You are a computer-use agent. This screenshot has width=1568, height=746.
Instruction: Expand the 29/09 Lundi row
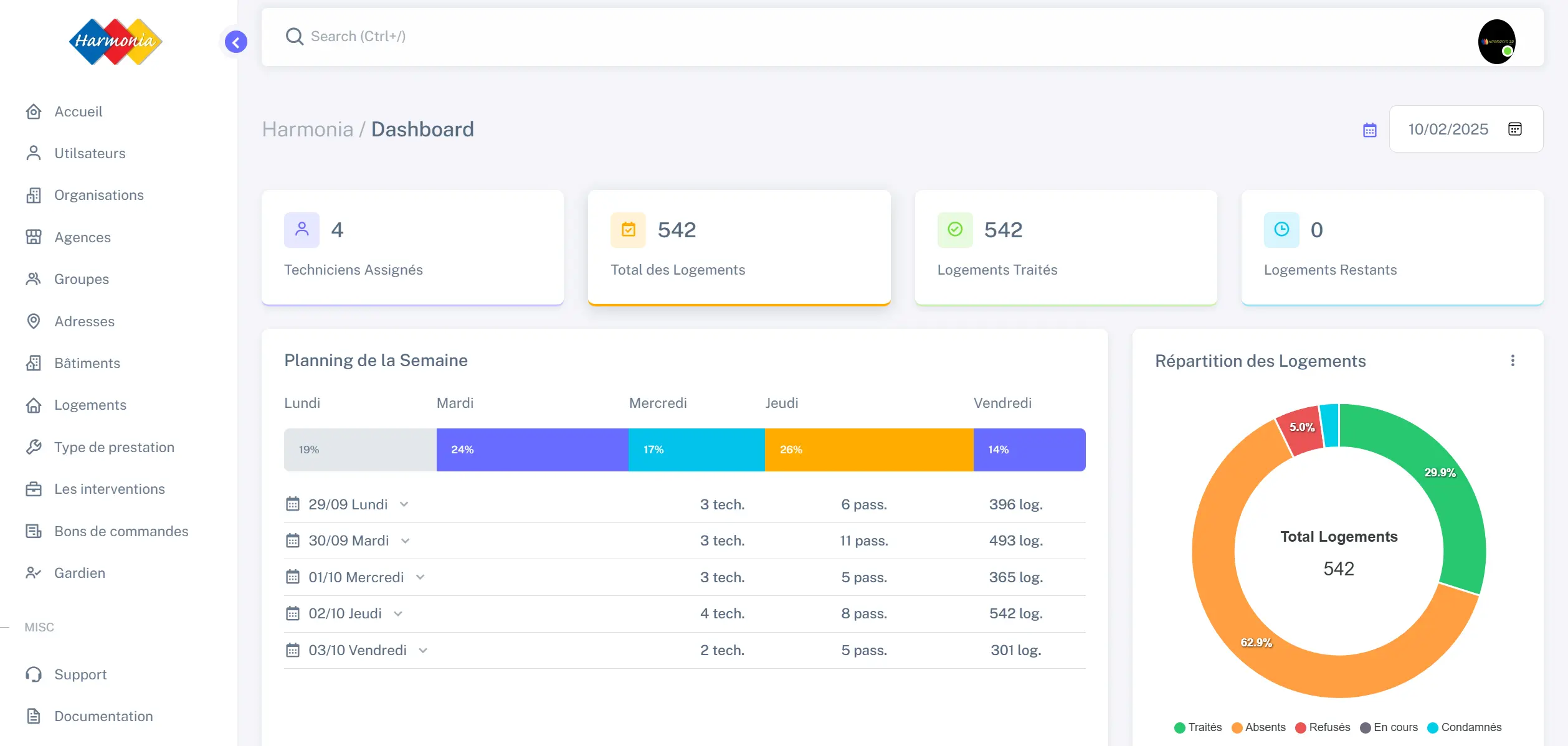point(404,504)
